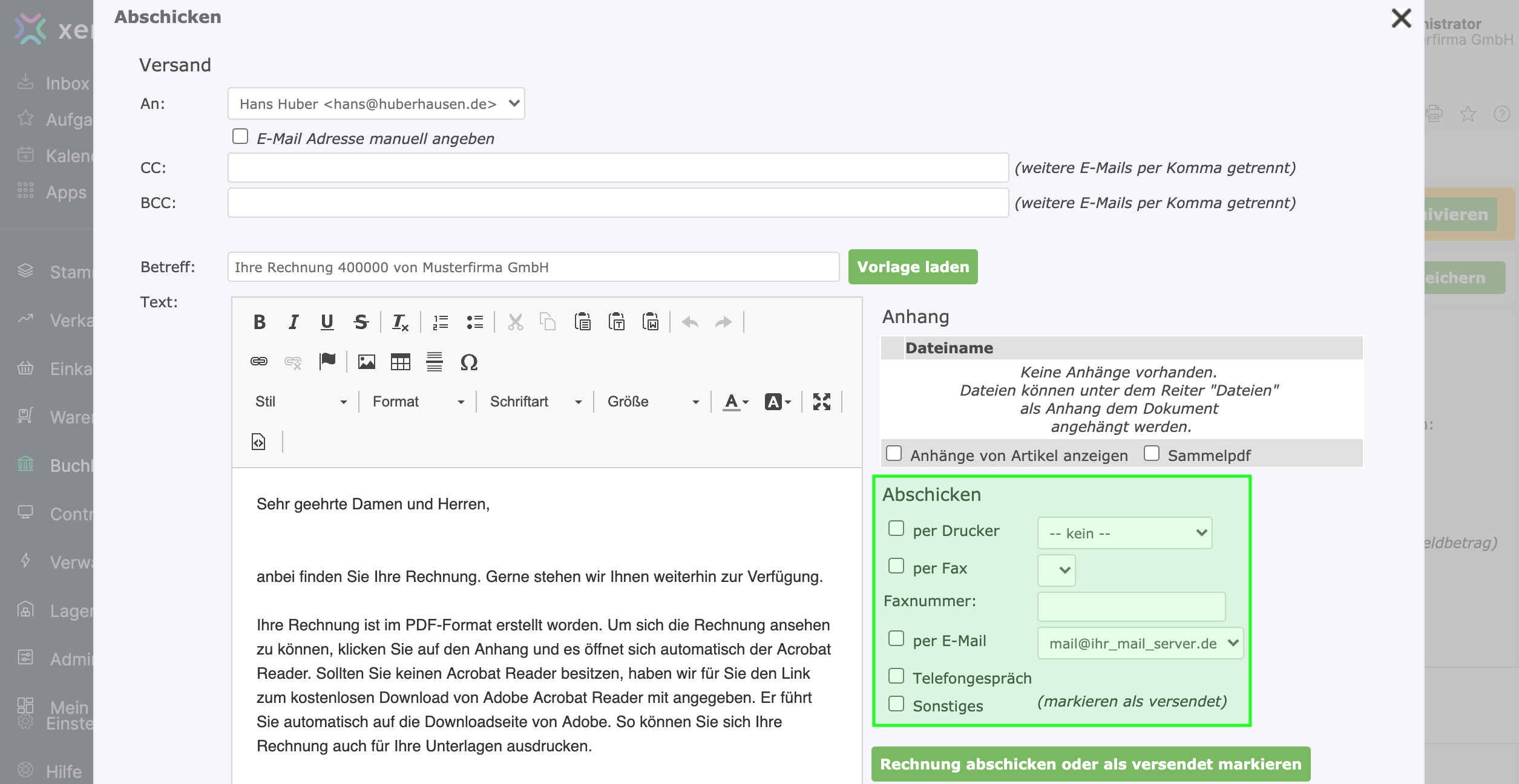
Task: Maximize the editor with the fullscreen icon
Action: click(821, 402)
